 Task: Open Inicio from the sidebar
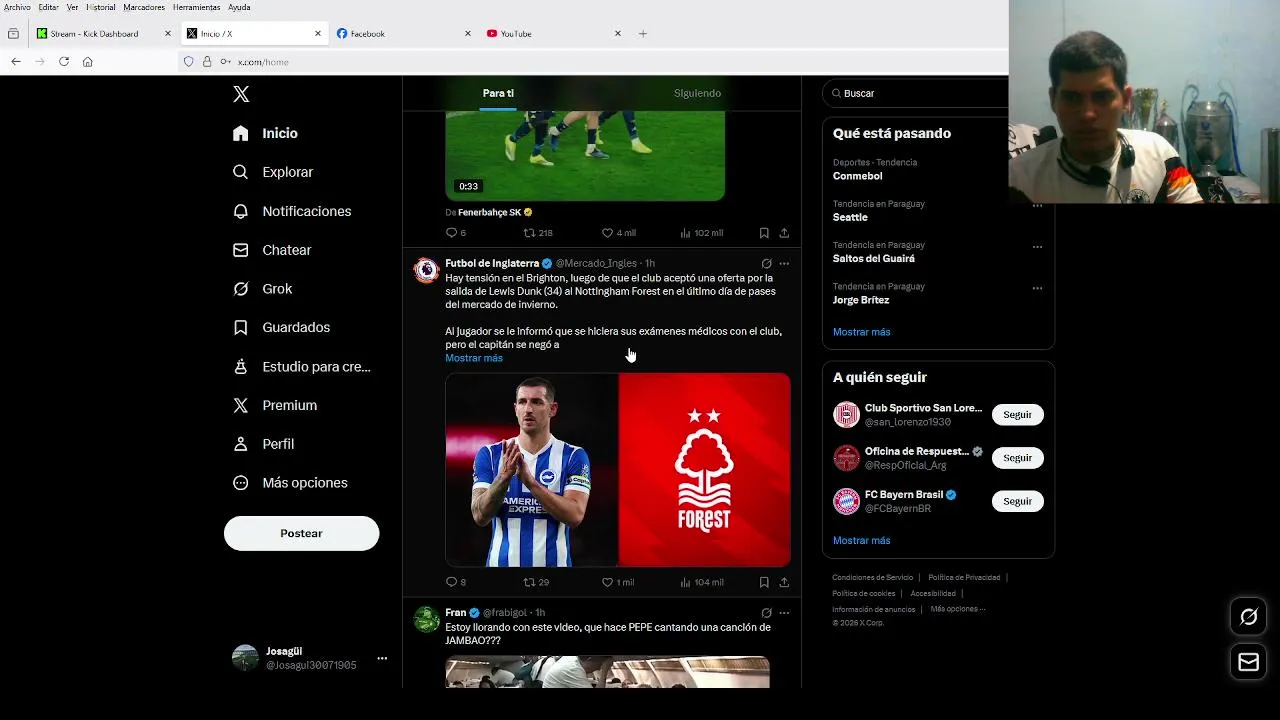point(265,133)
